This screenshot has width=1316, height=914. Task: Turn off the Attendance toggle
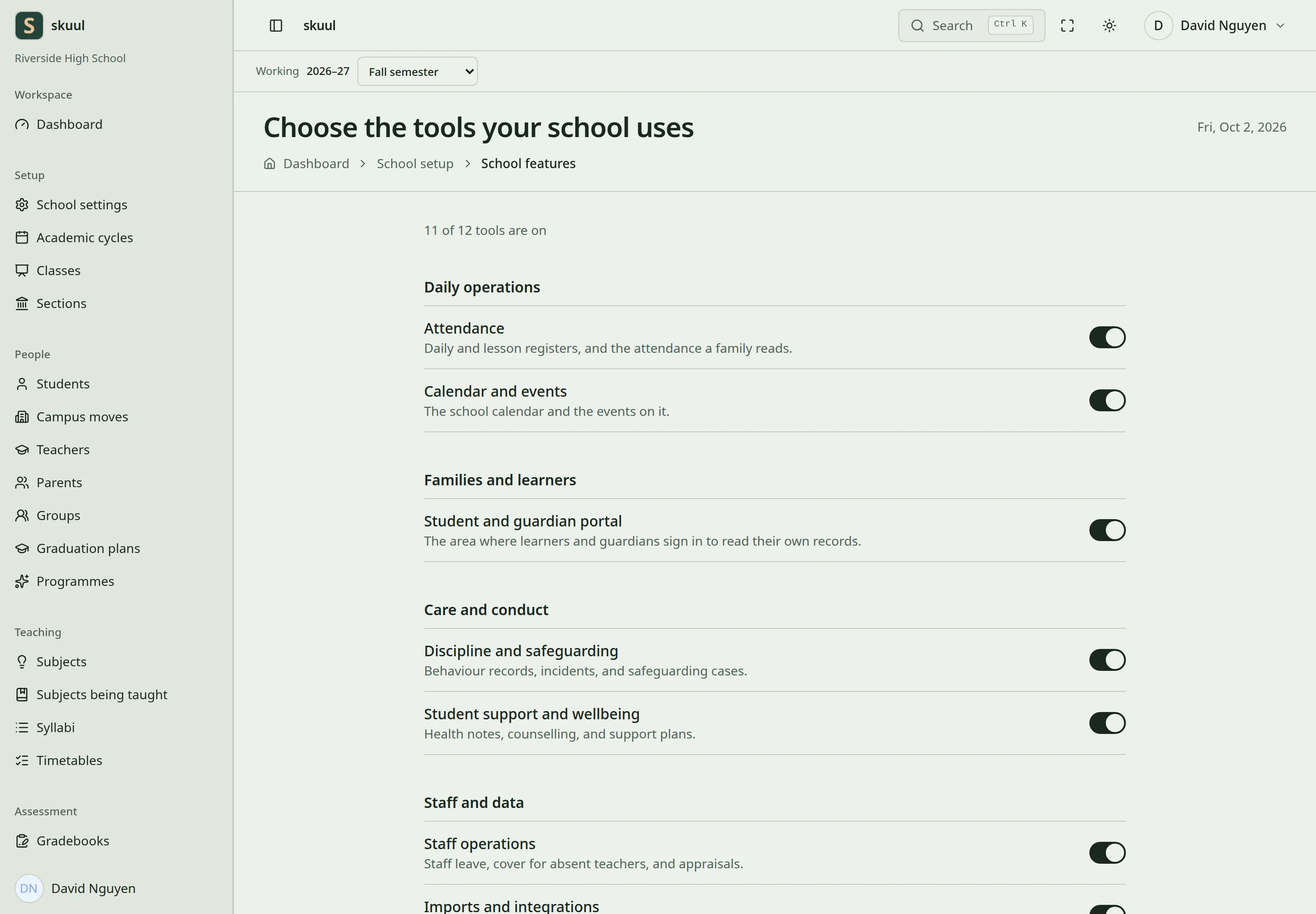click(x=1107, y=337)
